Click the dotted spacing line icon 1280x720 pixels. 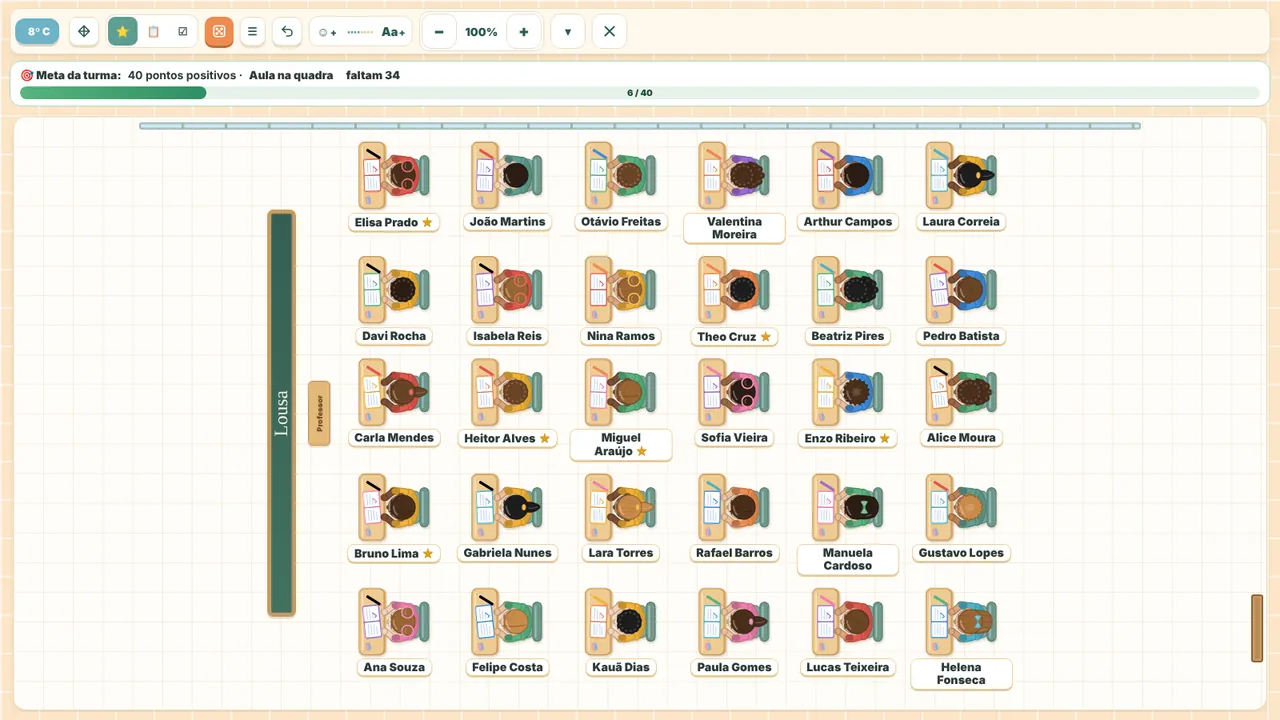pyautogui.click(x=360, y=33)
